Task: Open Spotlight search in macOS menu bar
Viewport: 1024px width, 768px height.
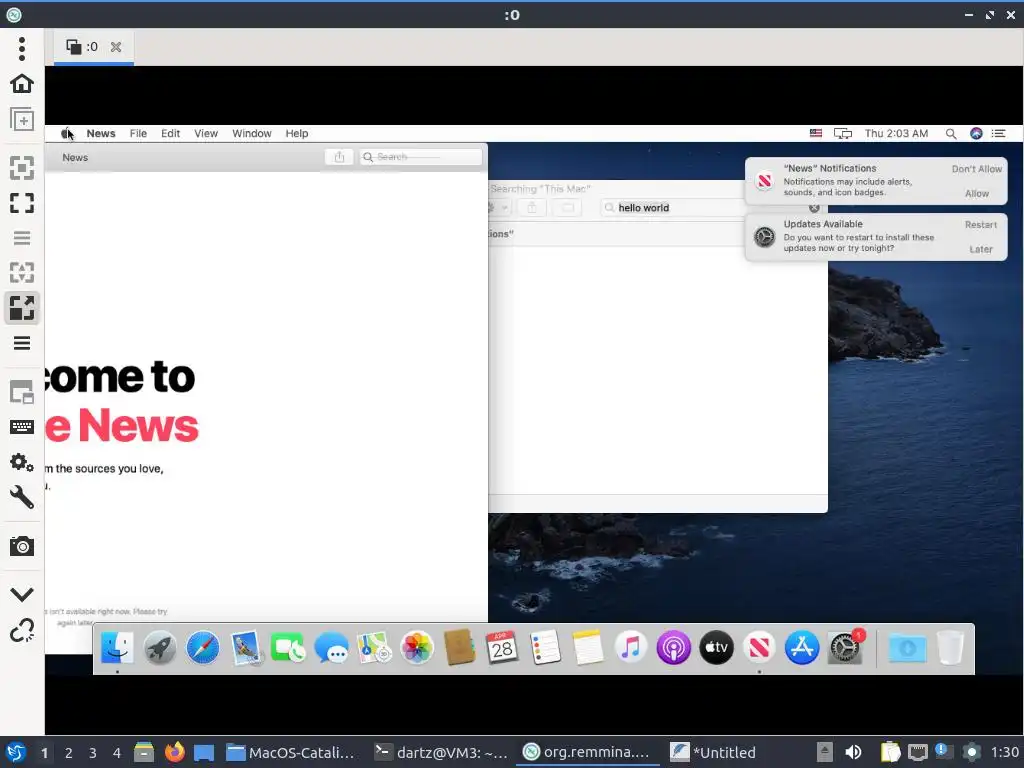Action: coord(951,133)
